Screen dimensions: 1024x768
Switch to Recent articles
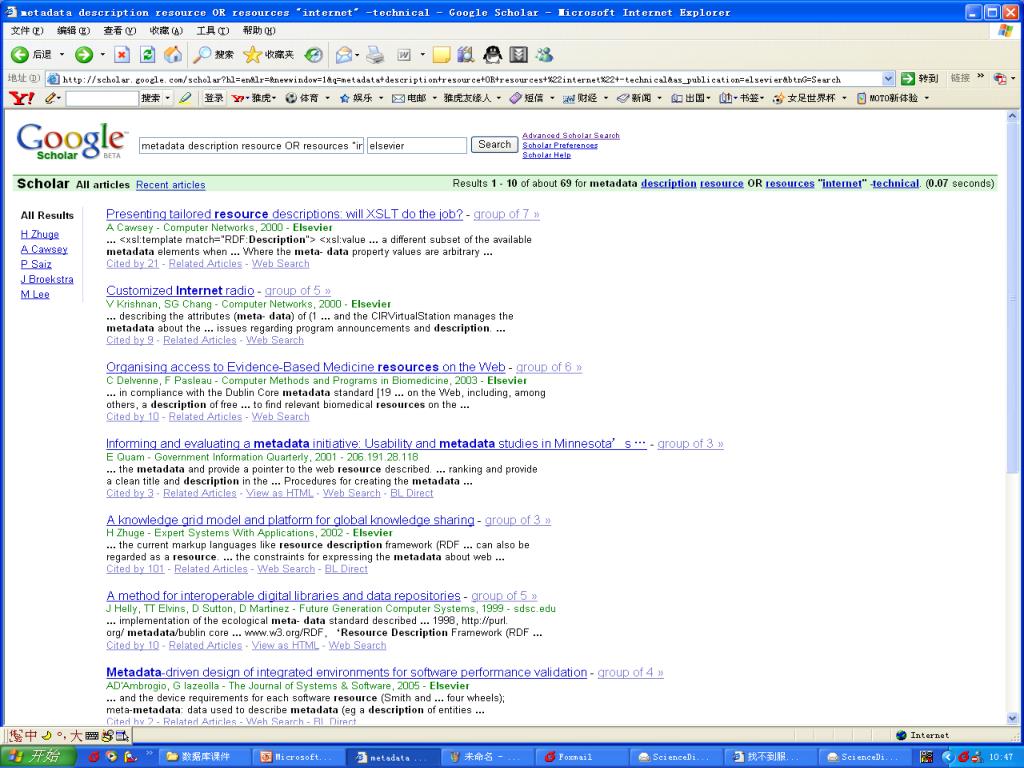[170, 185]
